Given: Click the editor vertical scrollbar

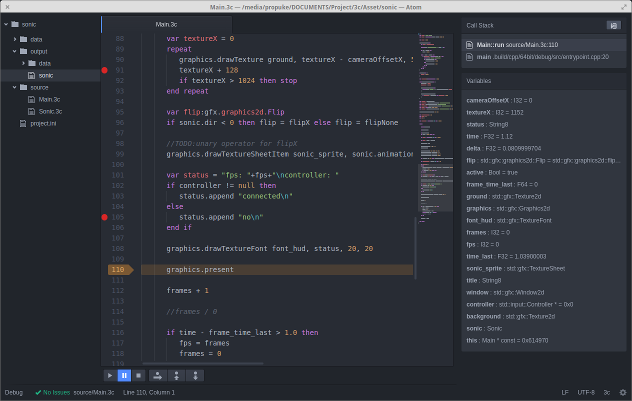Looking at the screenshot, I should (415, 248).
